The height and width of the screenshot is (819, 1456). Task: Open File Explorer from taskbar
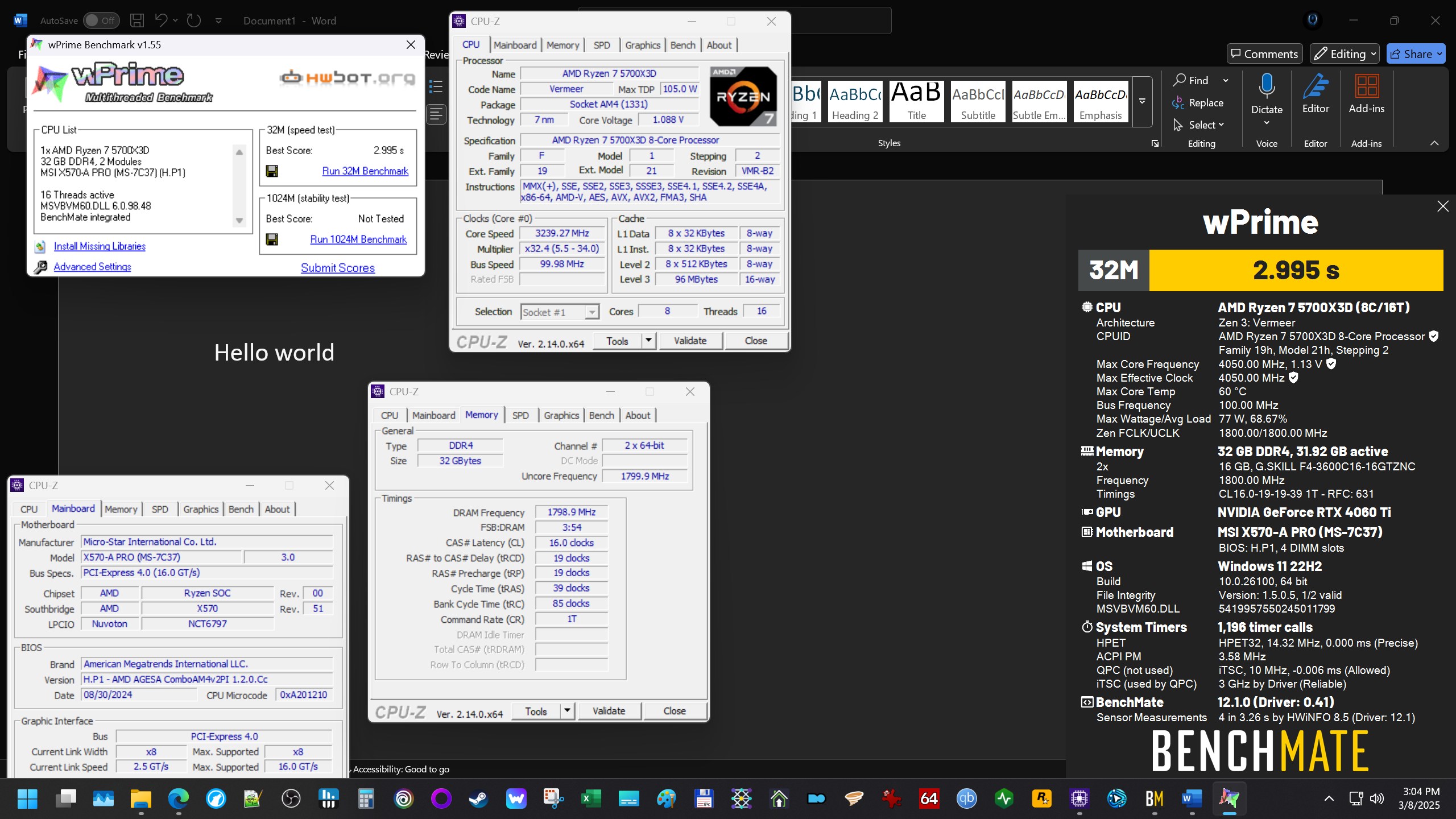click(x=140, y=799)
